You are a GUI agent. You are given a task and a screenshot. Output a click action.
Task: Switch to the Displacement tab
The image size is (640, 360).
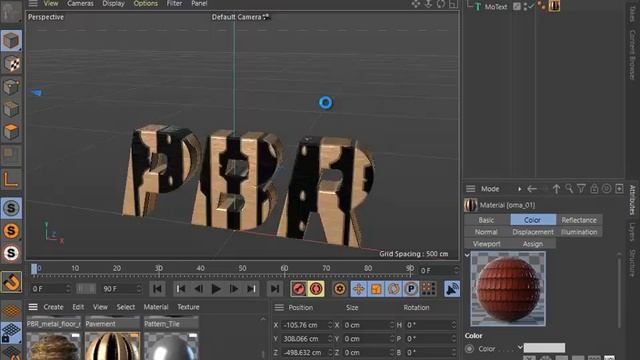pos(533,232)
